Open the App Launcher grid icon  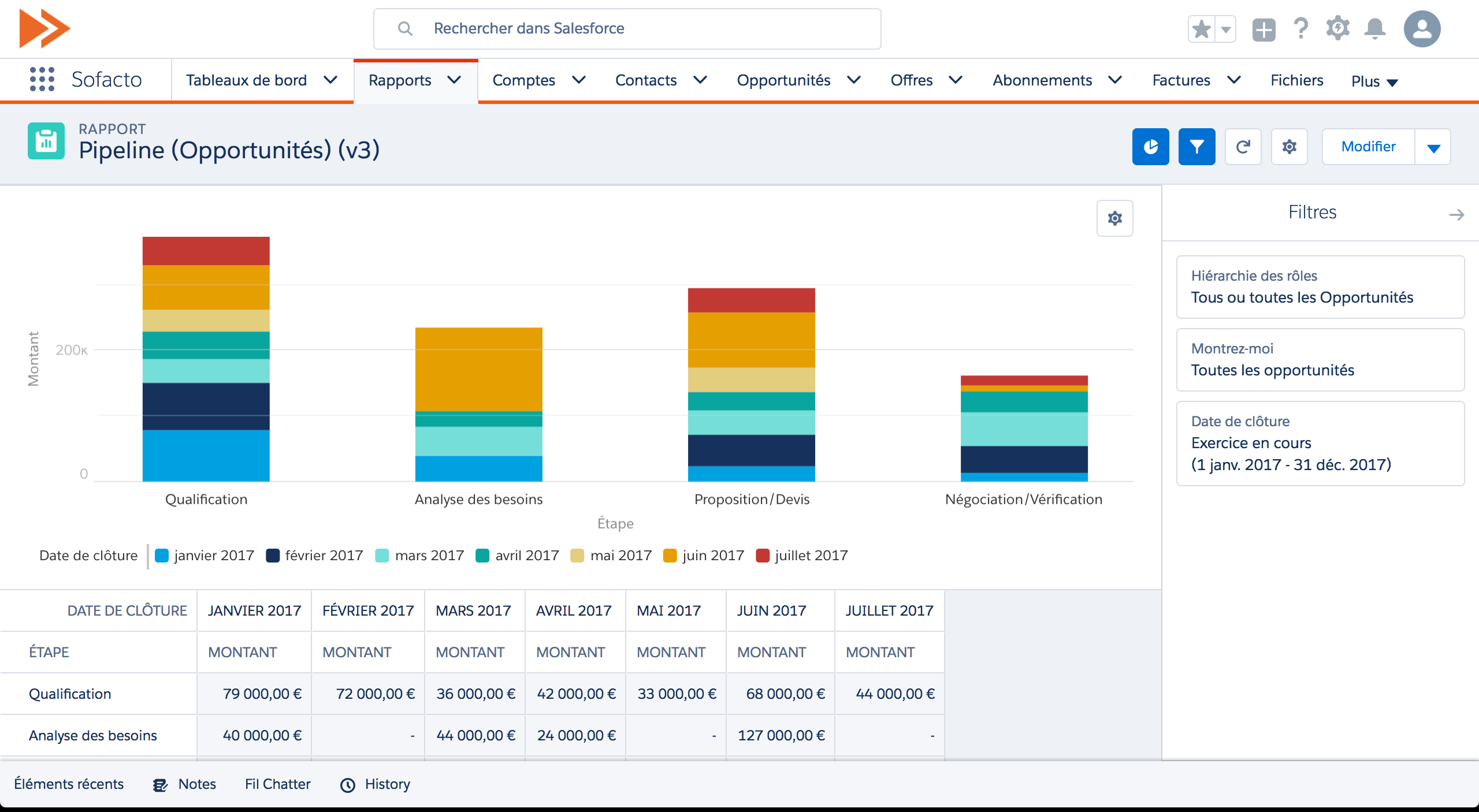(x=42, y=79)
